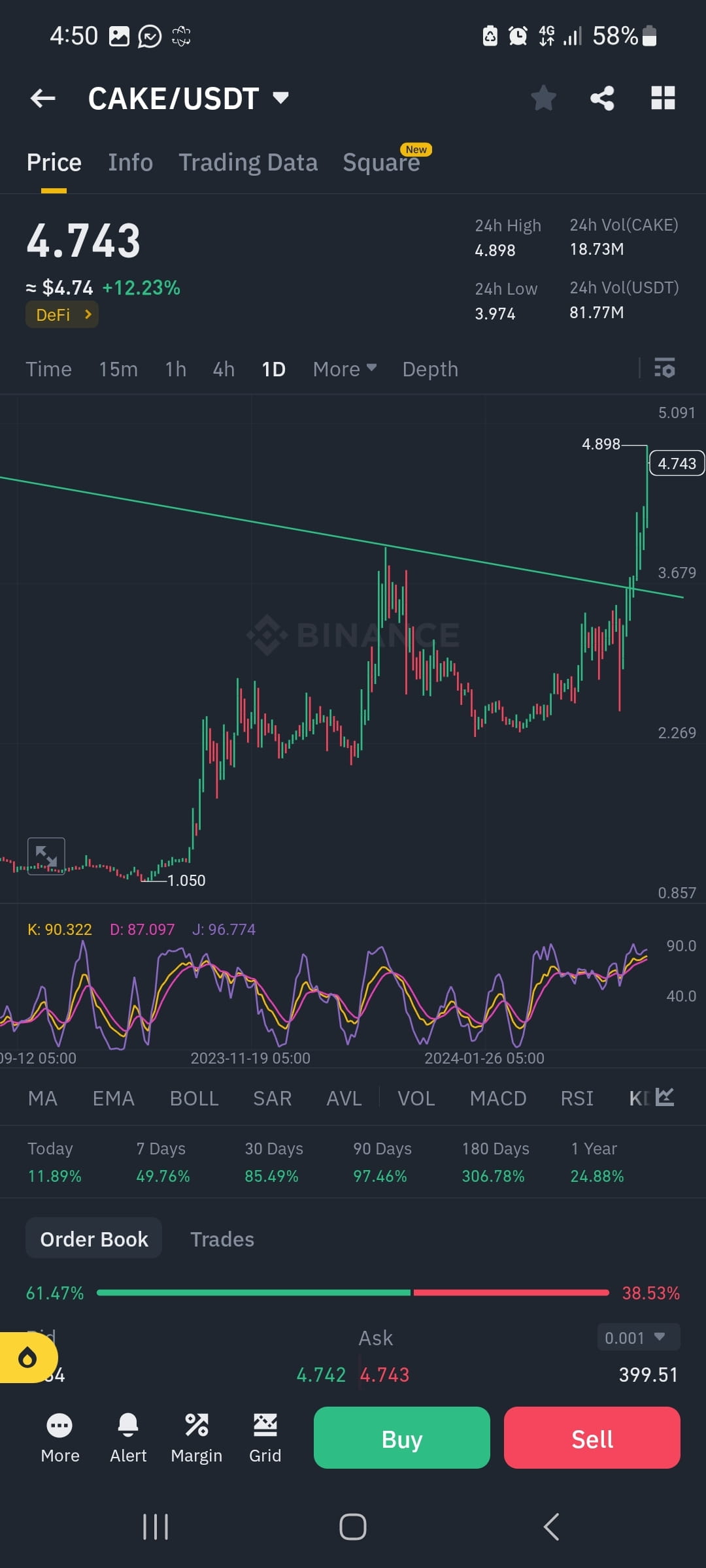
Task: Switch to the Trades tab
Action: coord(222,1239)
